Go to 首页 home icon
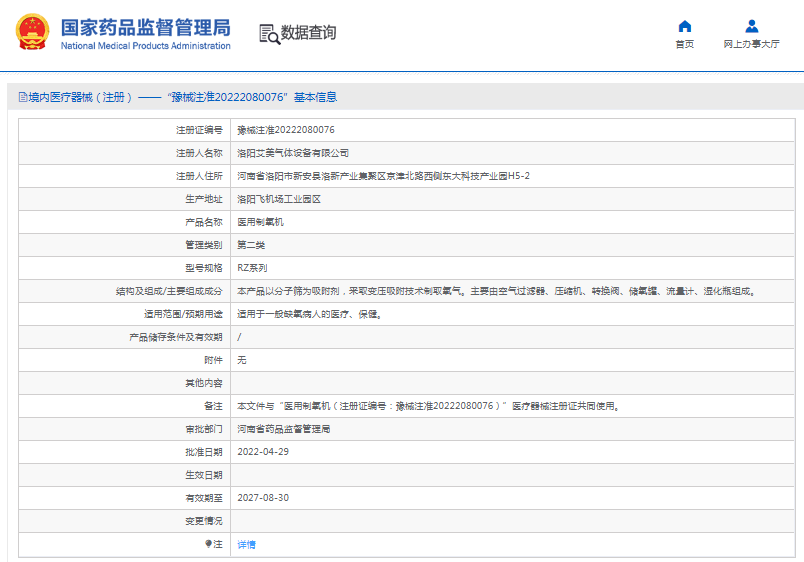 [685, 26]
